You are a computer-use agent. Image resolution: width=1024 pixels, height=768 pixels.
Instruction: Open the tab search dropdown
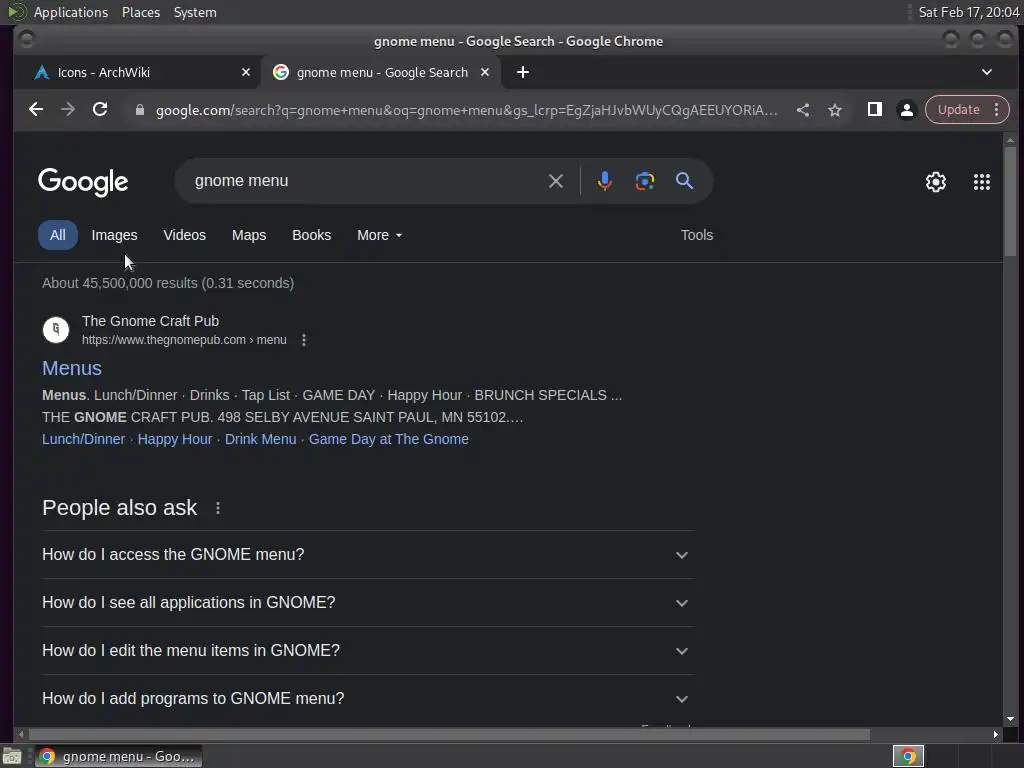pyautogui.click(x=987, y=72)
